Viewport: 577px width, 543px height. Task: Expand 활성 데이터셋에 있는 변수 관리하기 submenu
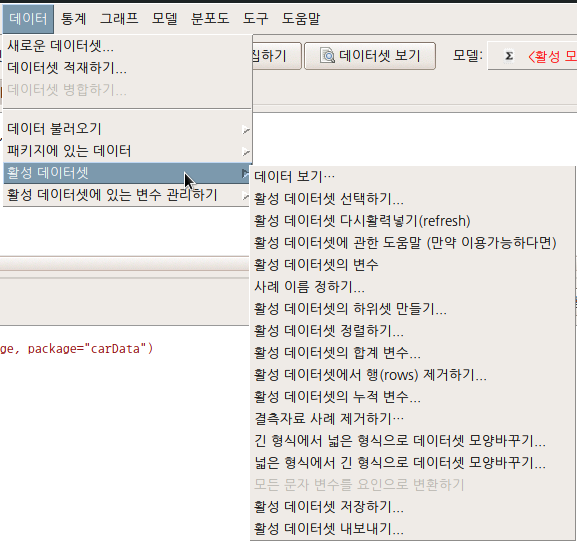[x=127, y=195]
